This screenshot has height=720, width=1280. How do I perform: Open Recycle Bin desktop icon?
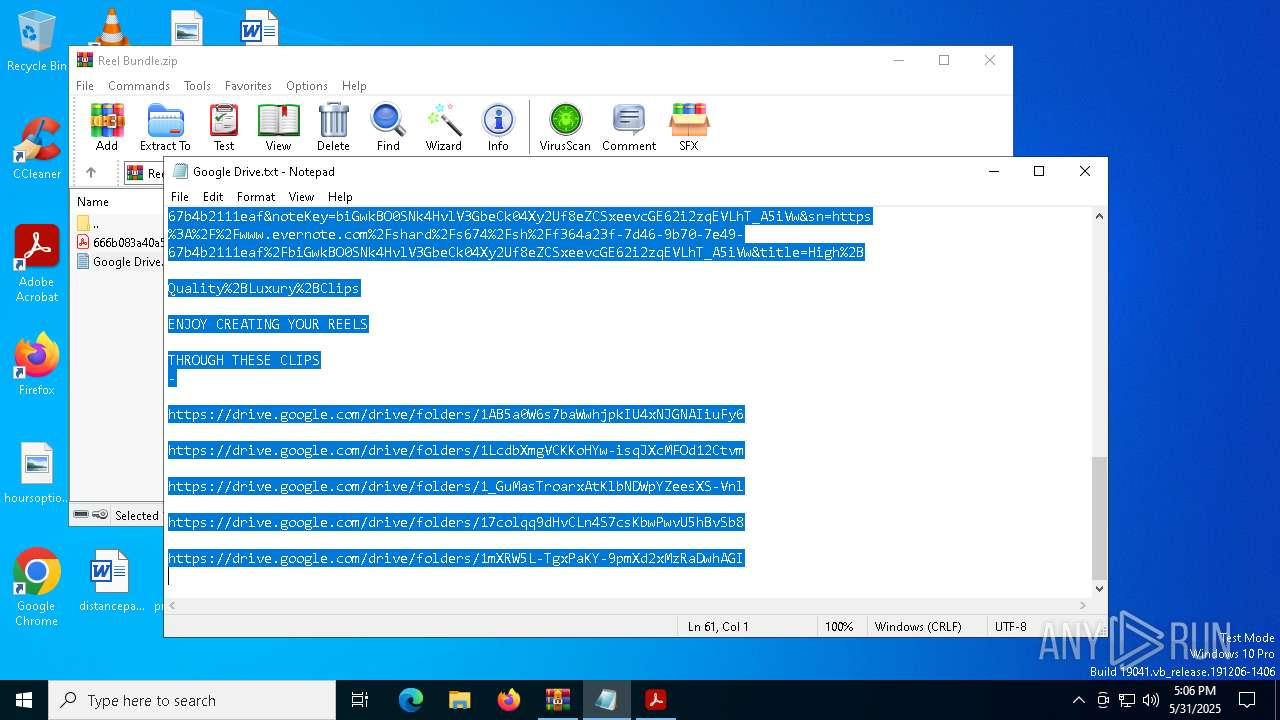(37, 41)
